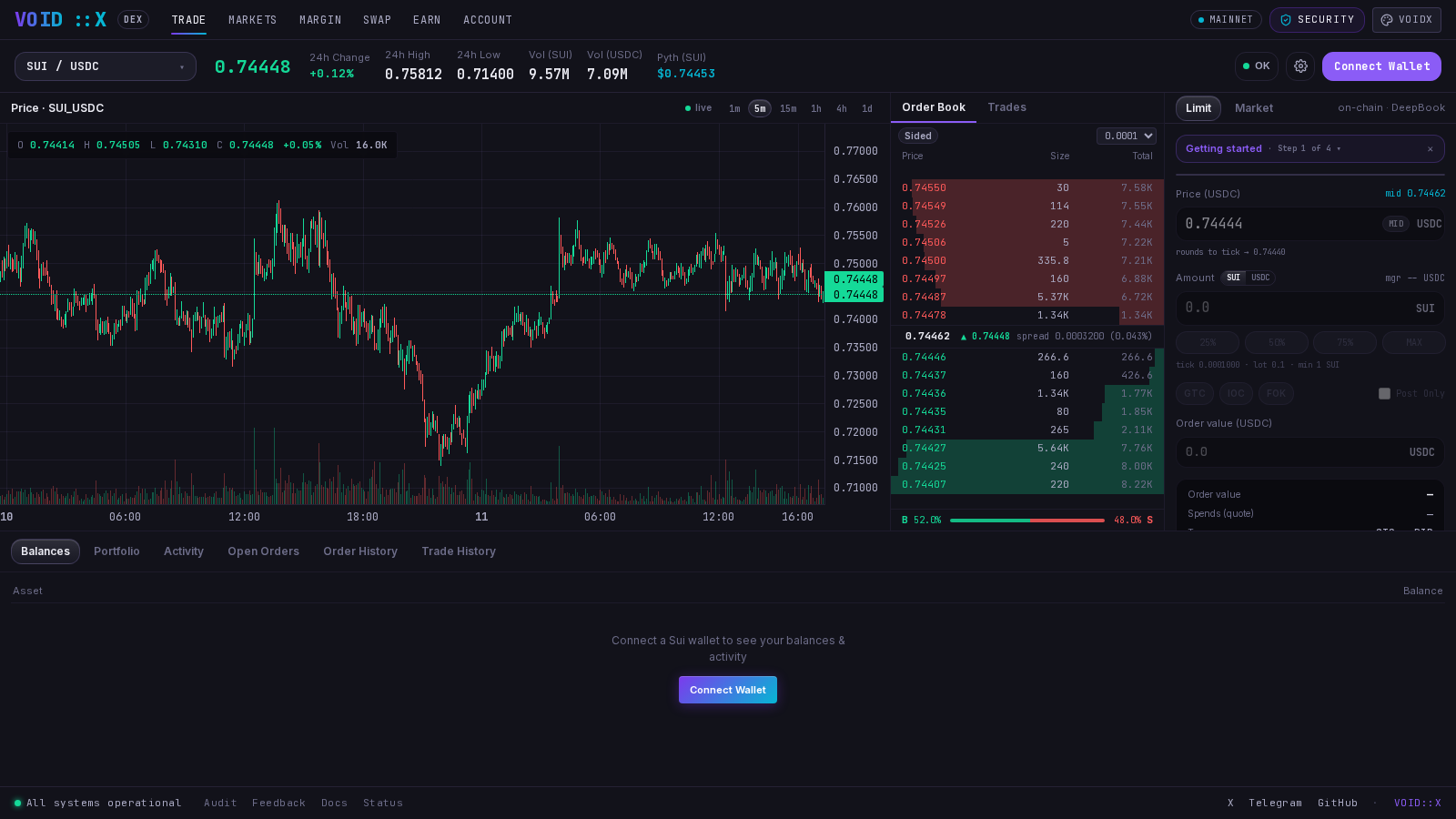Open the Trade History tab
The width and height of the screenshot is (1456, 819).
459,551
